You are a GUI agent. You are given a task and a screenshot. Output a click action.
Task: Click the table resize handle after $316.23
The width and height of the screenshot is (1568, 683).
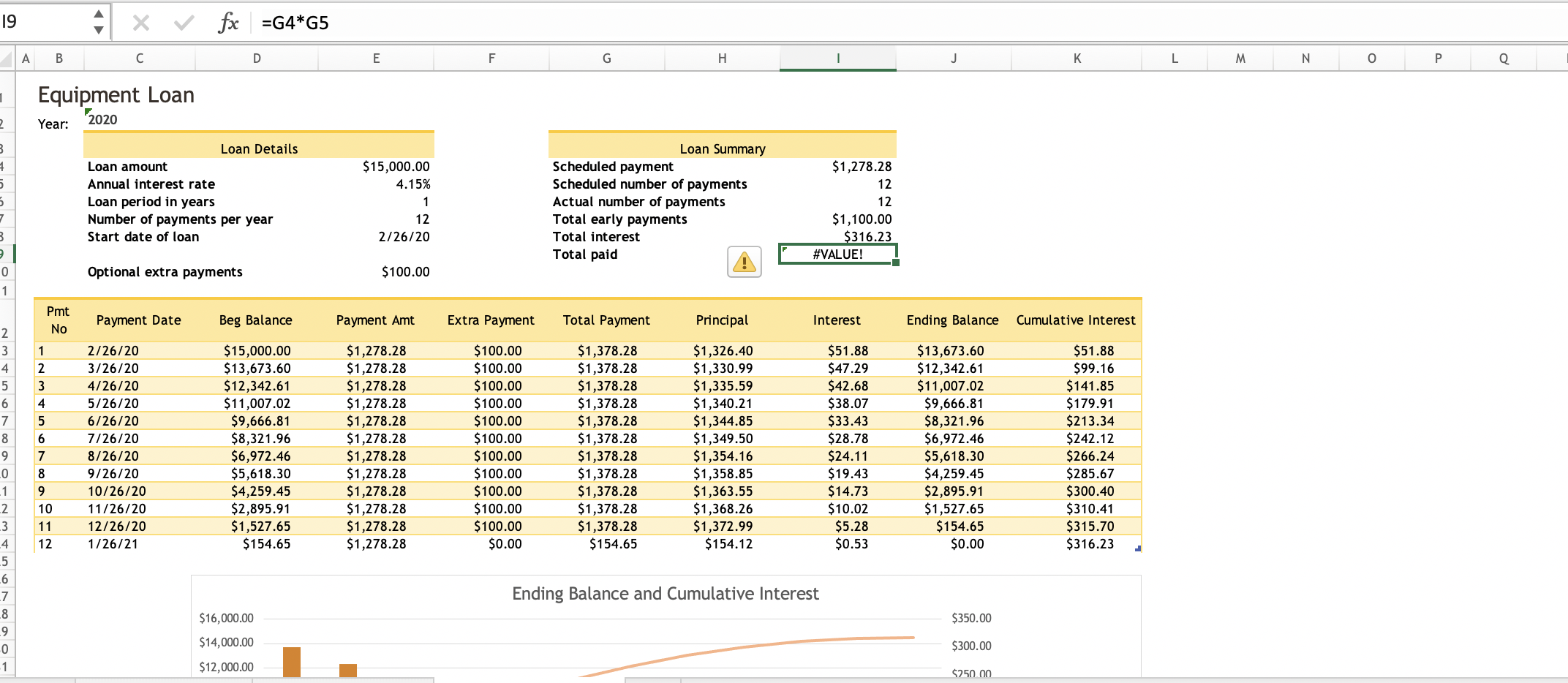click(x=1137, y=548)
